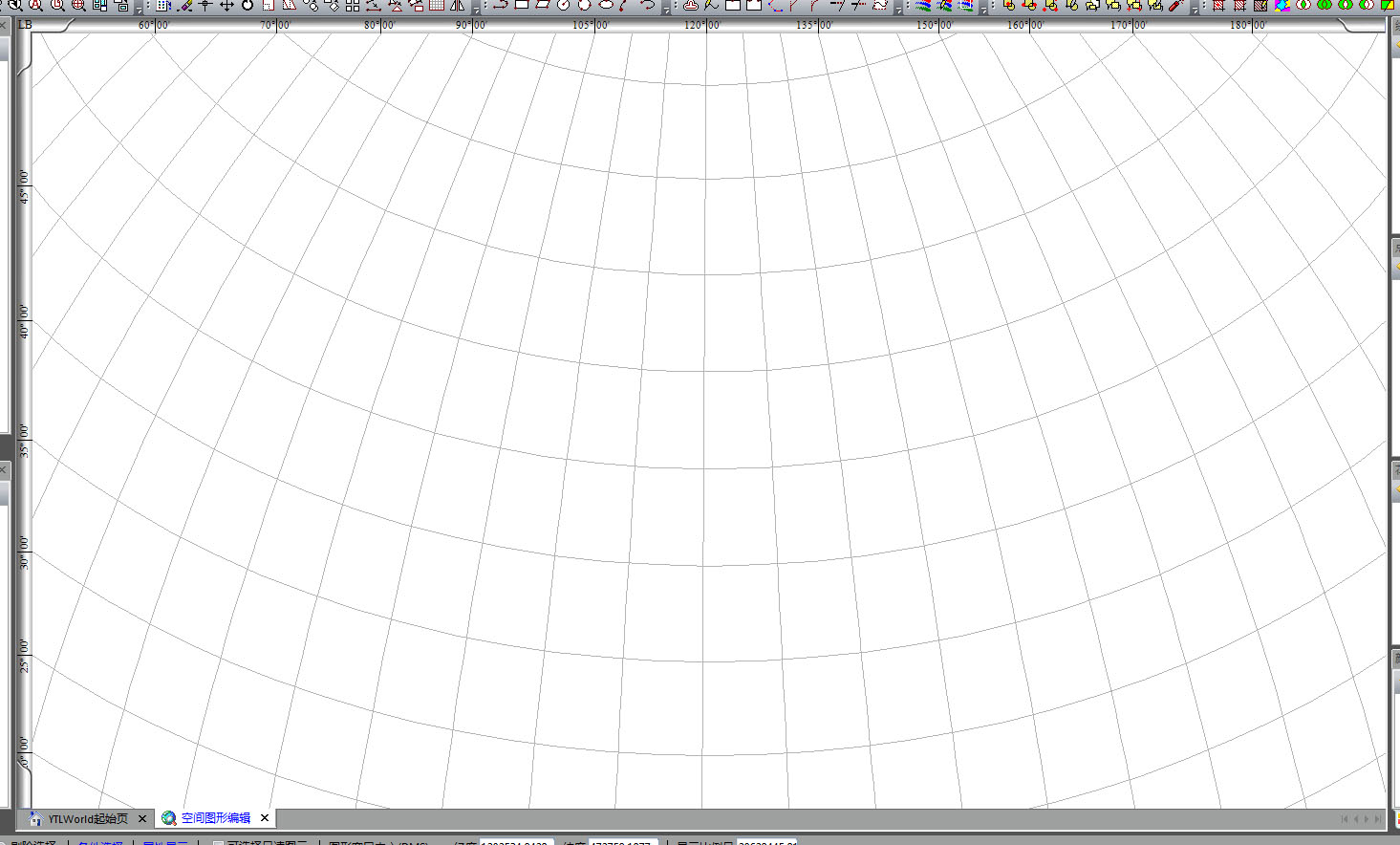Select the mirror flip triangles tool

pyautogui.click(x=458, y=5)
